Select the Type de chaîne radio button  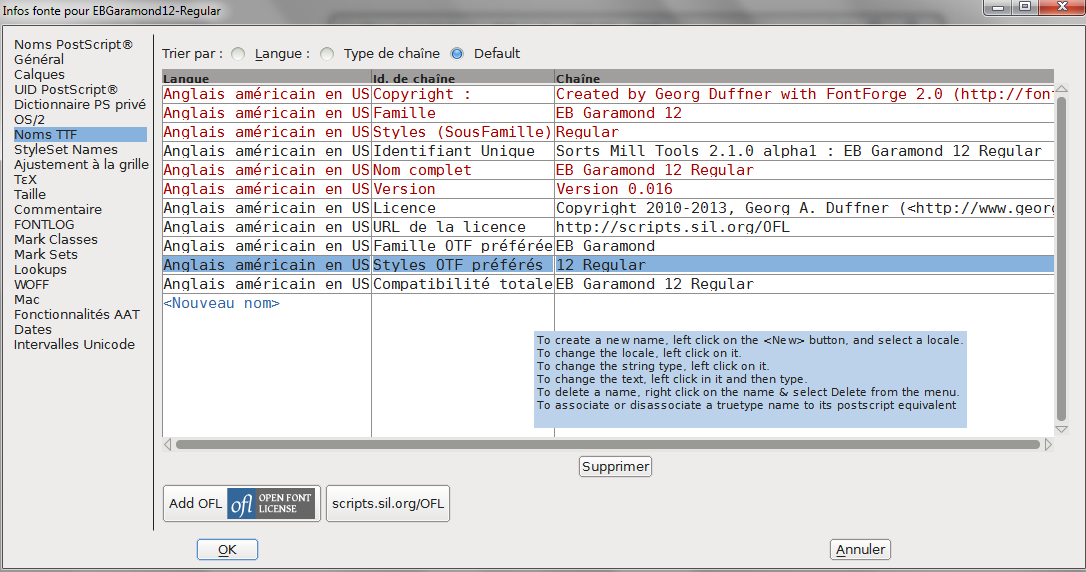tap(328, 54)
